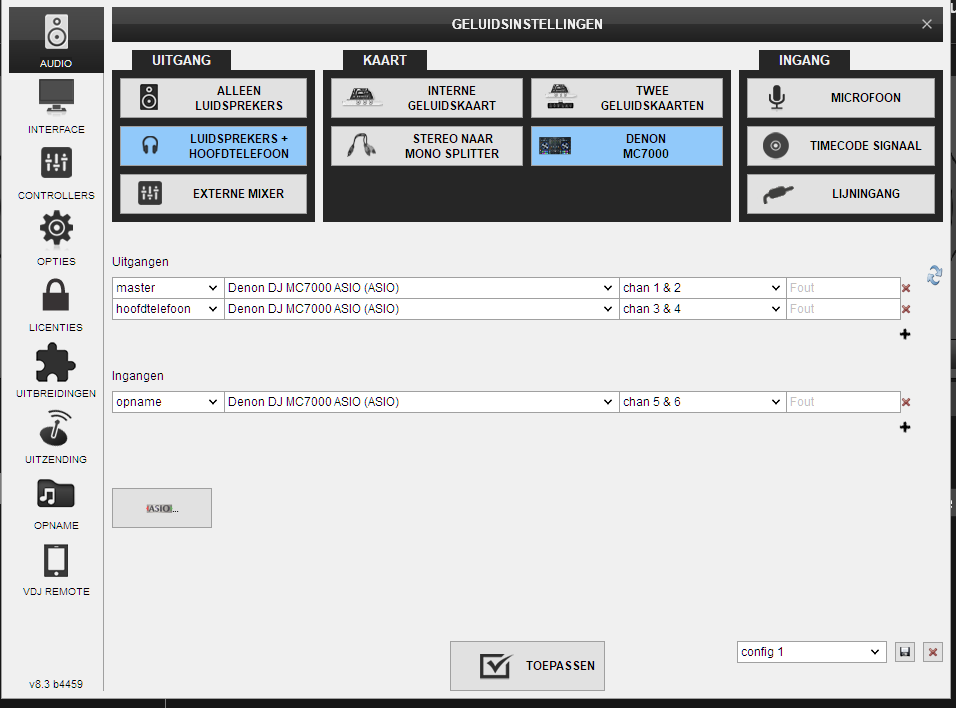The image size is (956, 708).
Task: Remove the master output row
Action: tap(906, 288)
